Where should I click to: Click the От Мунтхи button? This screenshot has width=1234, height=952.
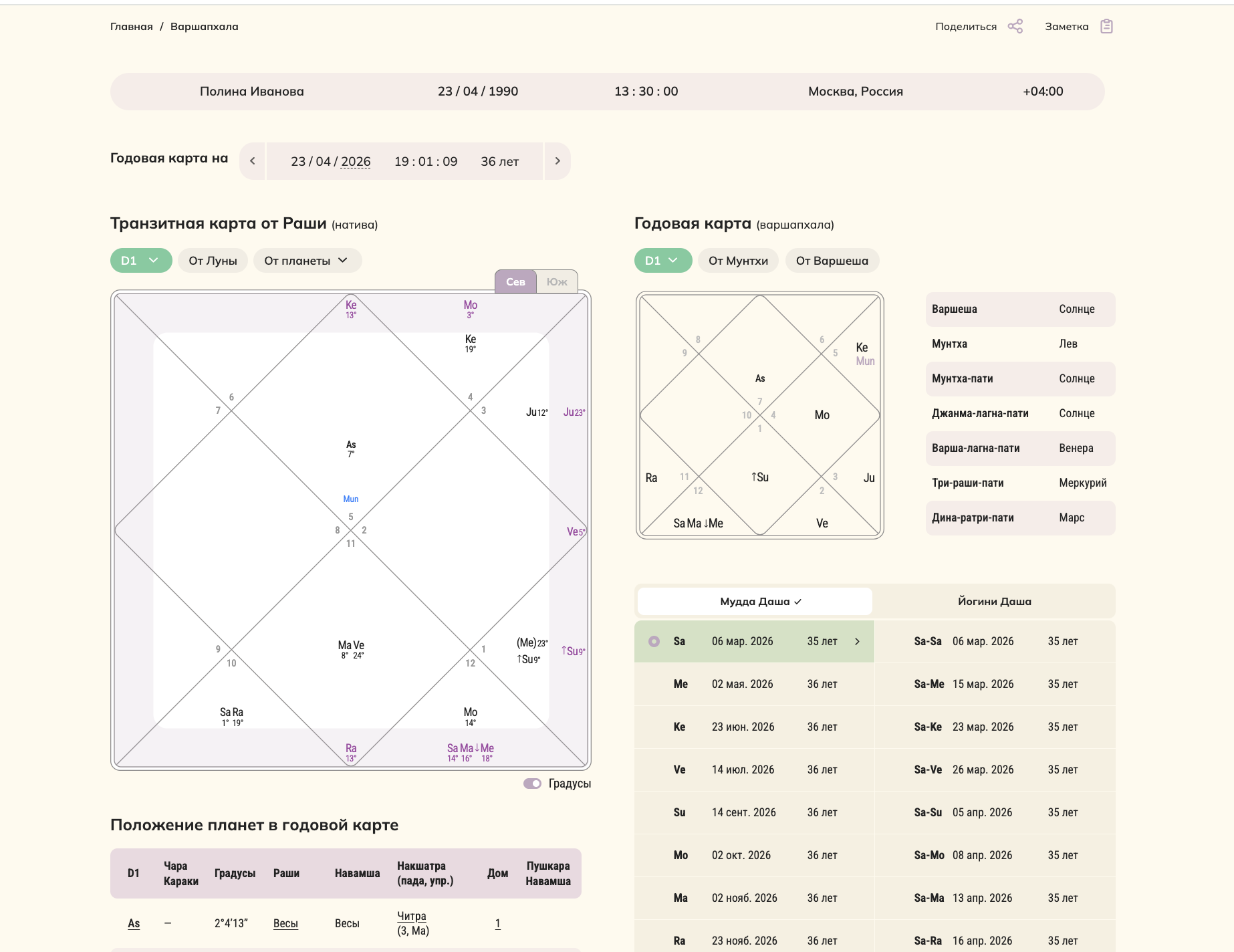(x=738, y=261)
